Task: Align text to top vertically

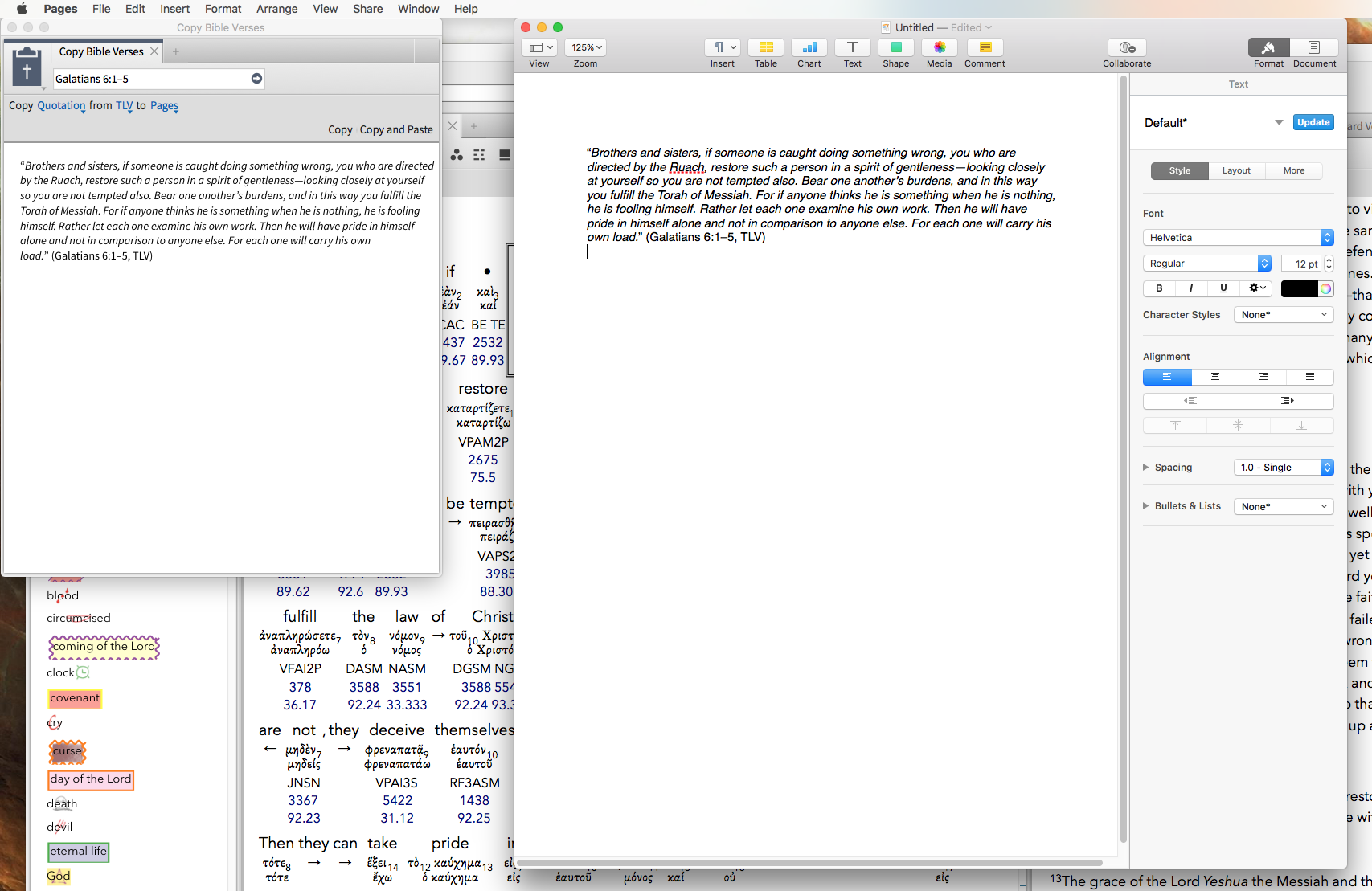Action: 1175,426
